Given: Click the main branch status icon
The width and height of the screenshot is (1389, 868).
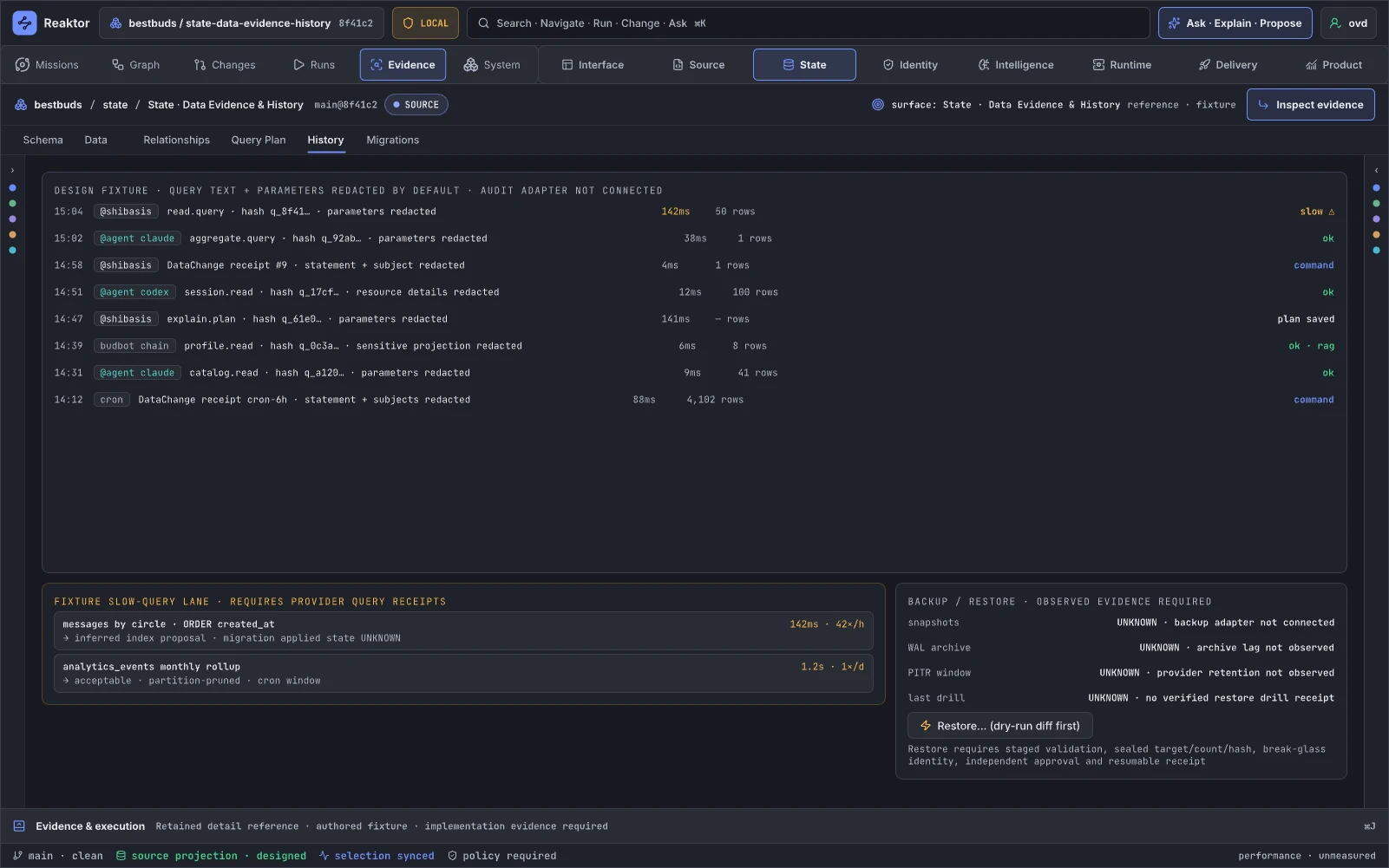Looking at the screenshot, I should [18, 856].
